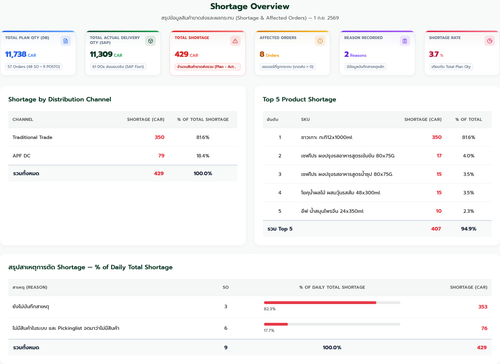Click the 2 Reasons recorded value
The width and height of the screenshot is (500, 364).
(355, 54)
